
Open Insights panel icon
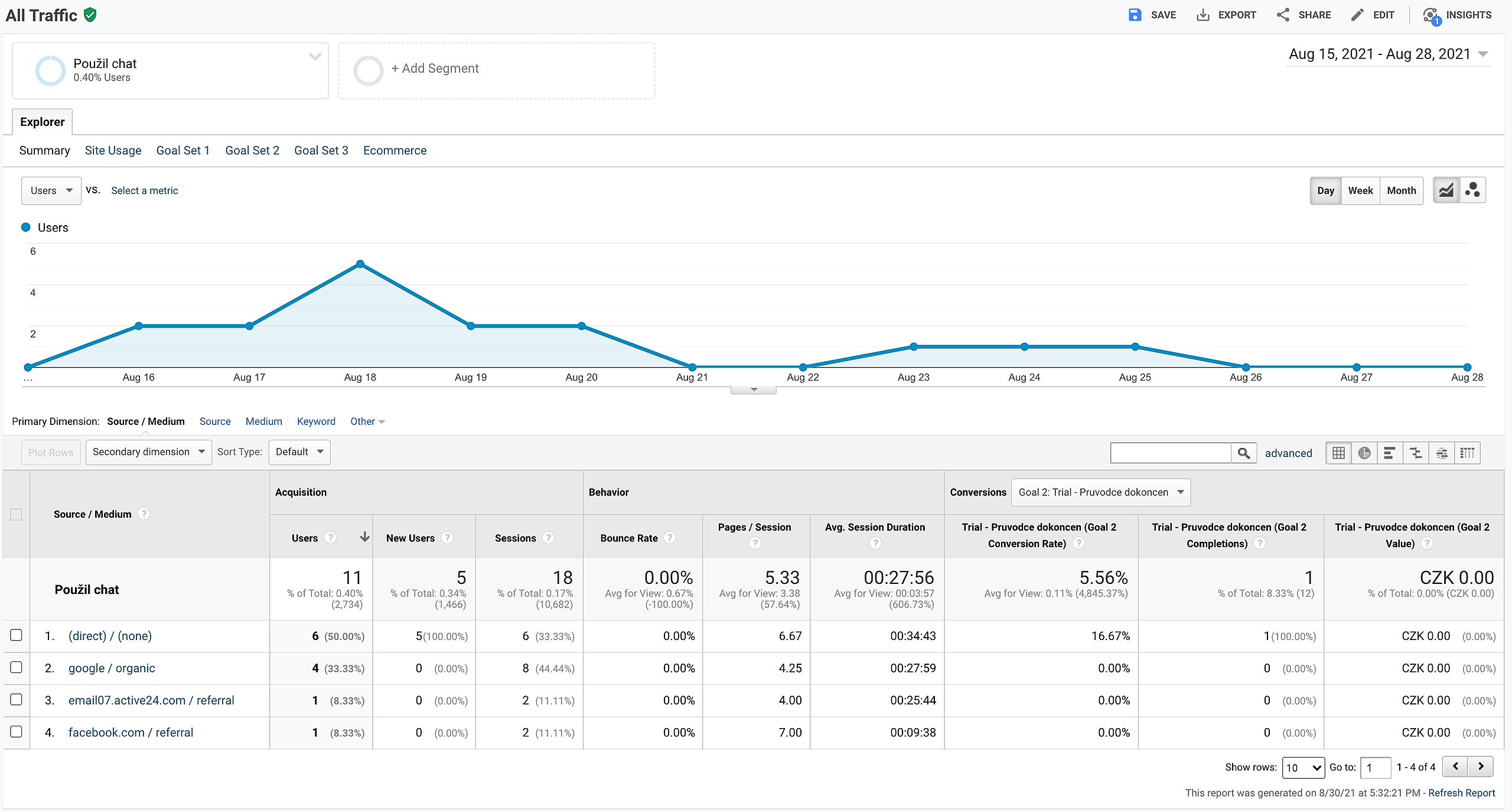(x=1431, y=15)
